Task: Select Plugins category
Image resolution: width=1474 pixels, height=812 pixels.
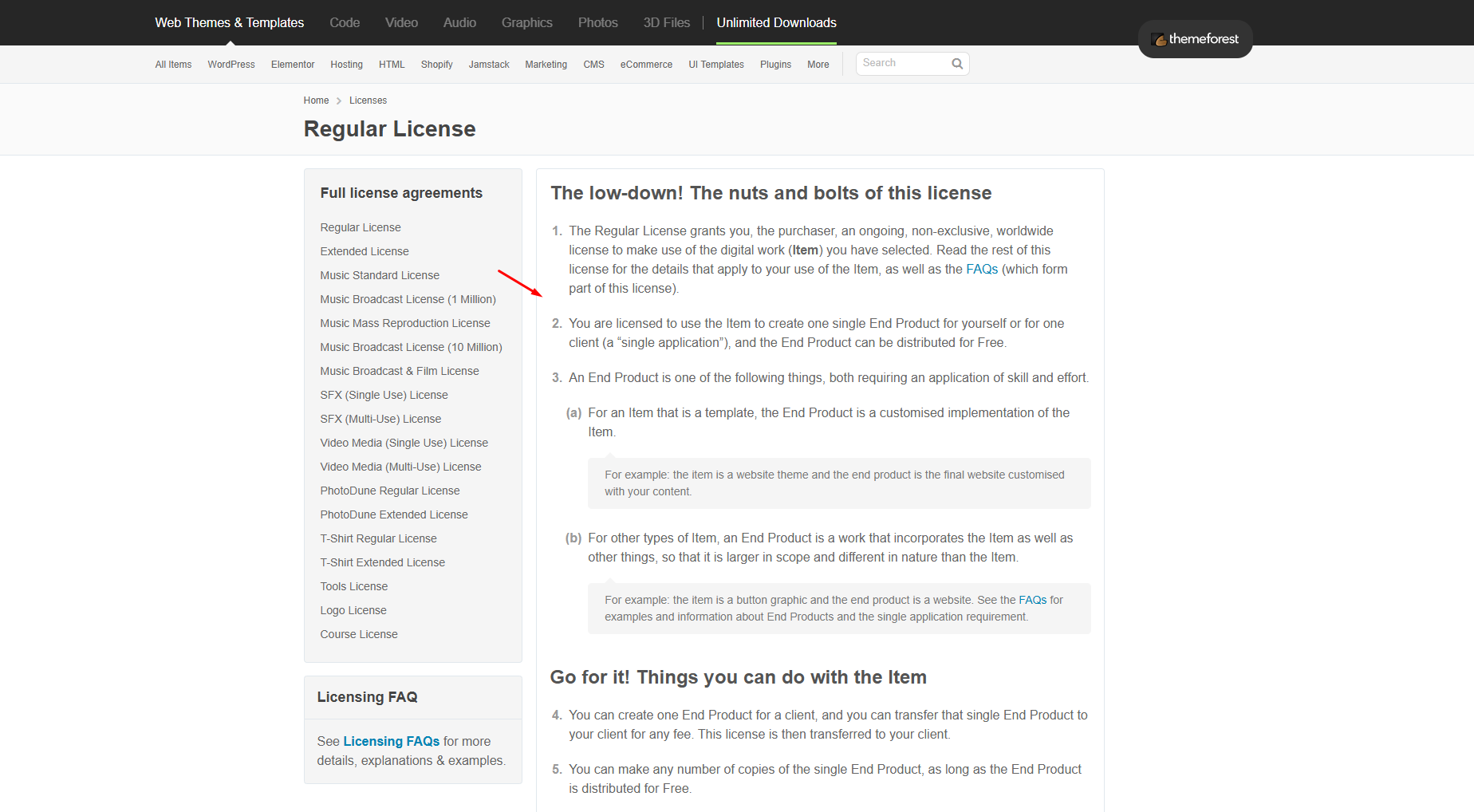Action: tap(775, 65)
